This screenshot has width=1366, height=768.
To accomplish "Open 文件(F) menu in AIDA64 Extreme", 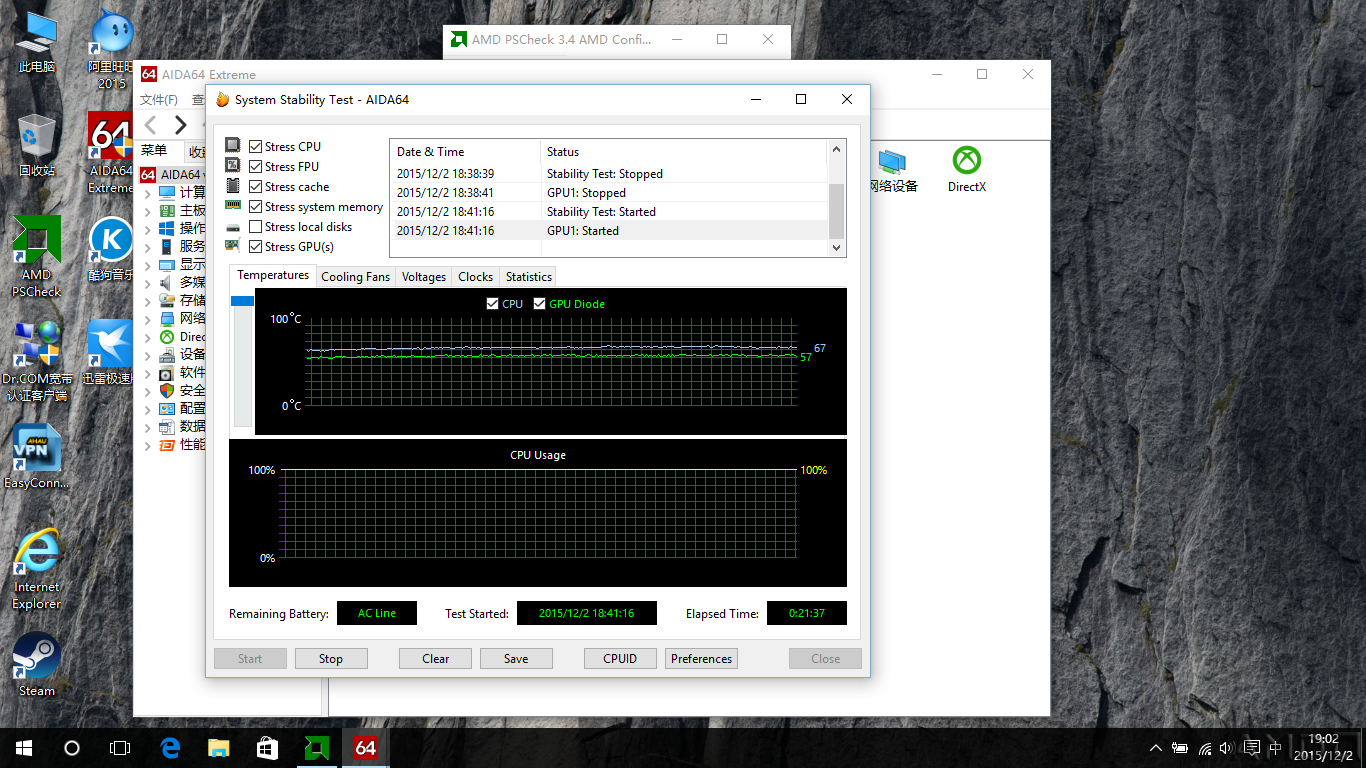I will 159,100.
